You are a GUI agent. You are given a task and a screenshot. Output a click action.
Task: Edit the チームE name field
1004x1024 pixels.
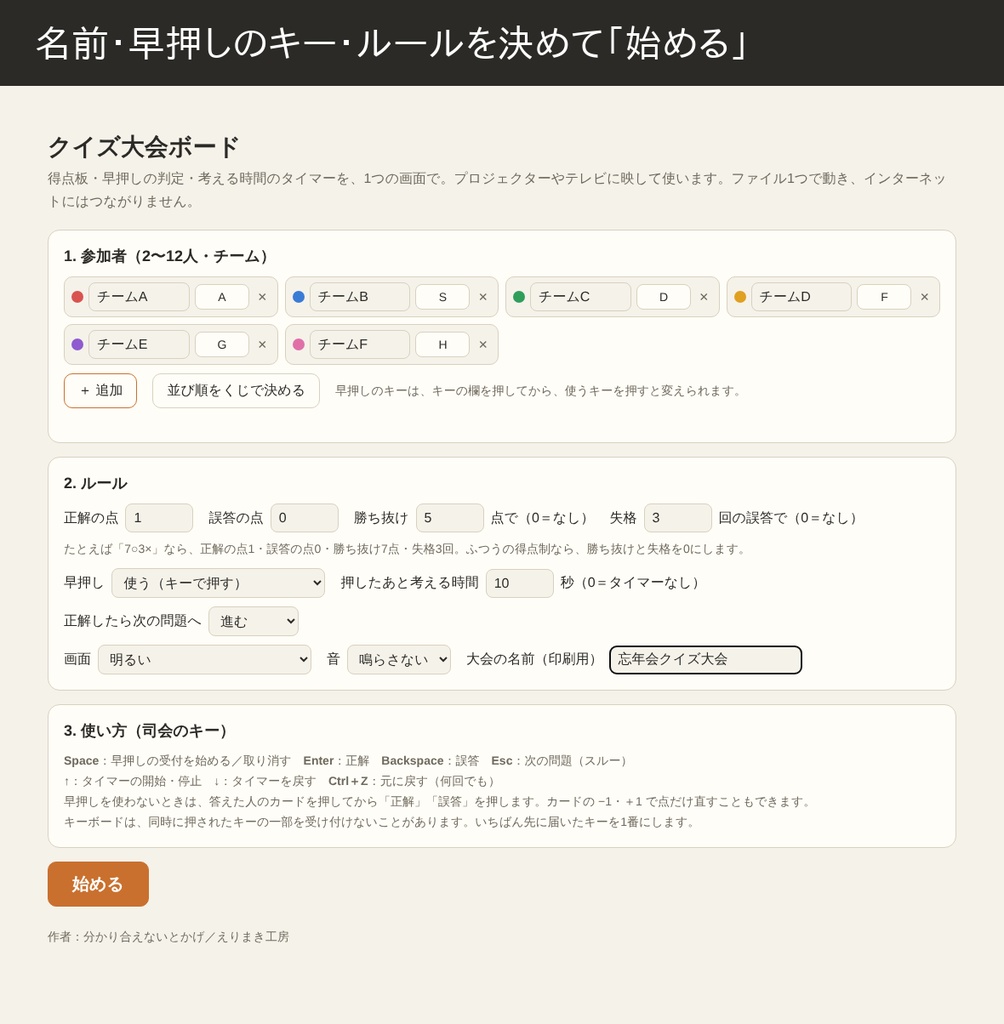[139, 345]
